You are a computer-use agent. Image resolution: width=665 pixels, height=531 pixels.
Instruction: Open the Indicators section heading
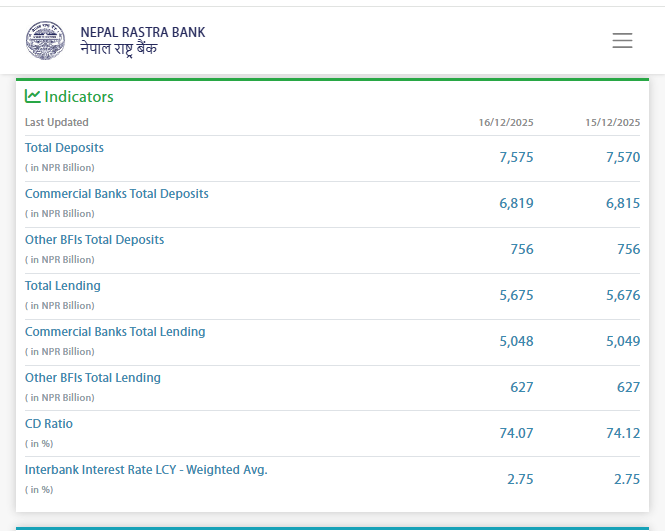coord(79,97)
